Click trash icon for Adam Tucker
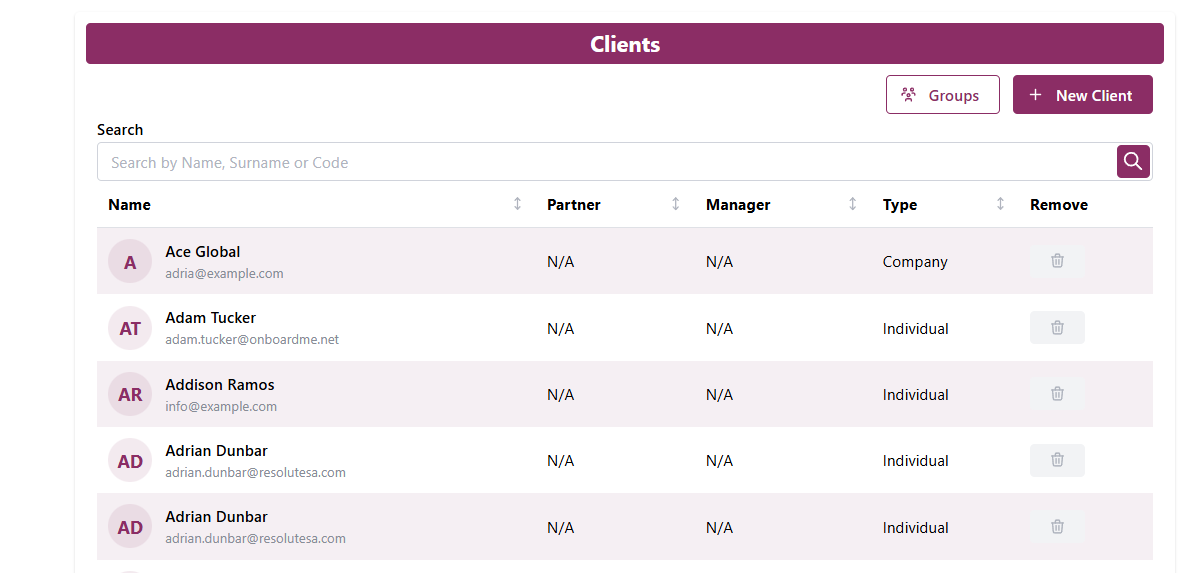This screenshot has height=573, width=1196. coord(1057,328)
